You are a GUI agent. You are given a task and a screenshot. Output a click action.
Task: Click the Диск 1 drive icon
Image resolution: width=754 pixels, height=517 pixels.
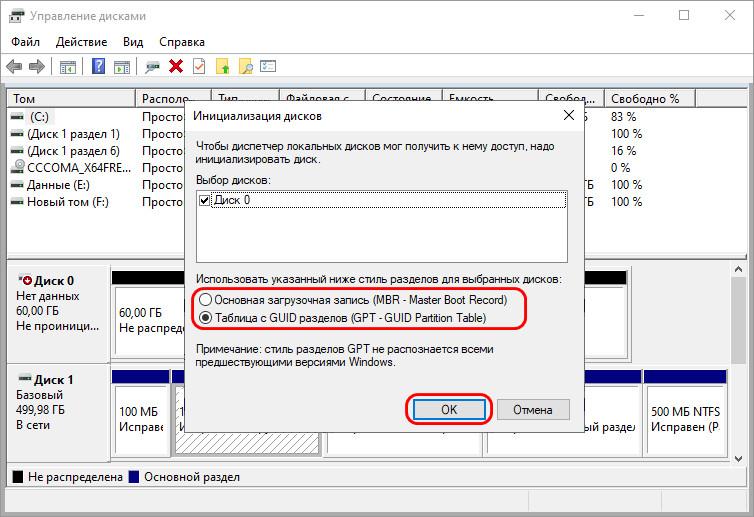(25, 379)
